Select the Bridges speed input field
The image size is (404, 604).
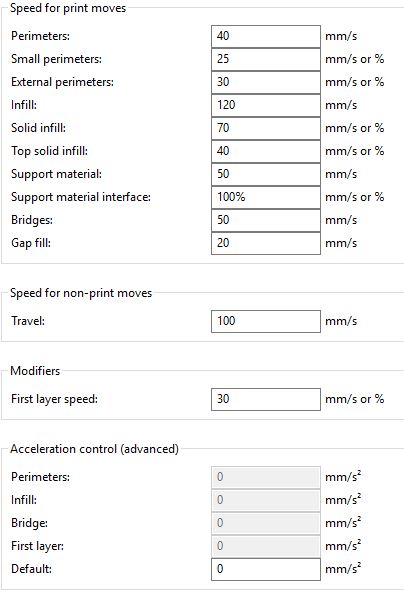[x=266, y=220]
